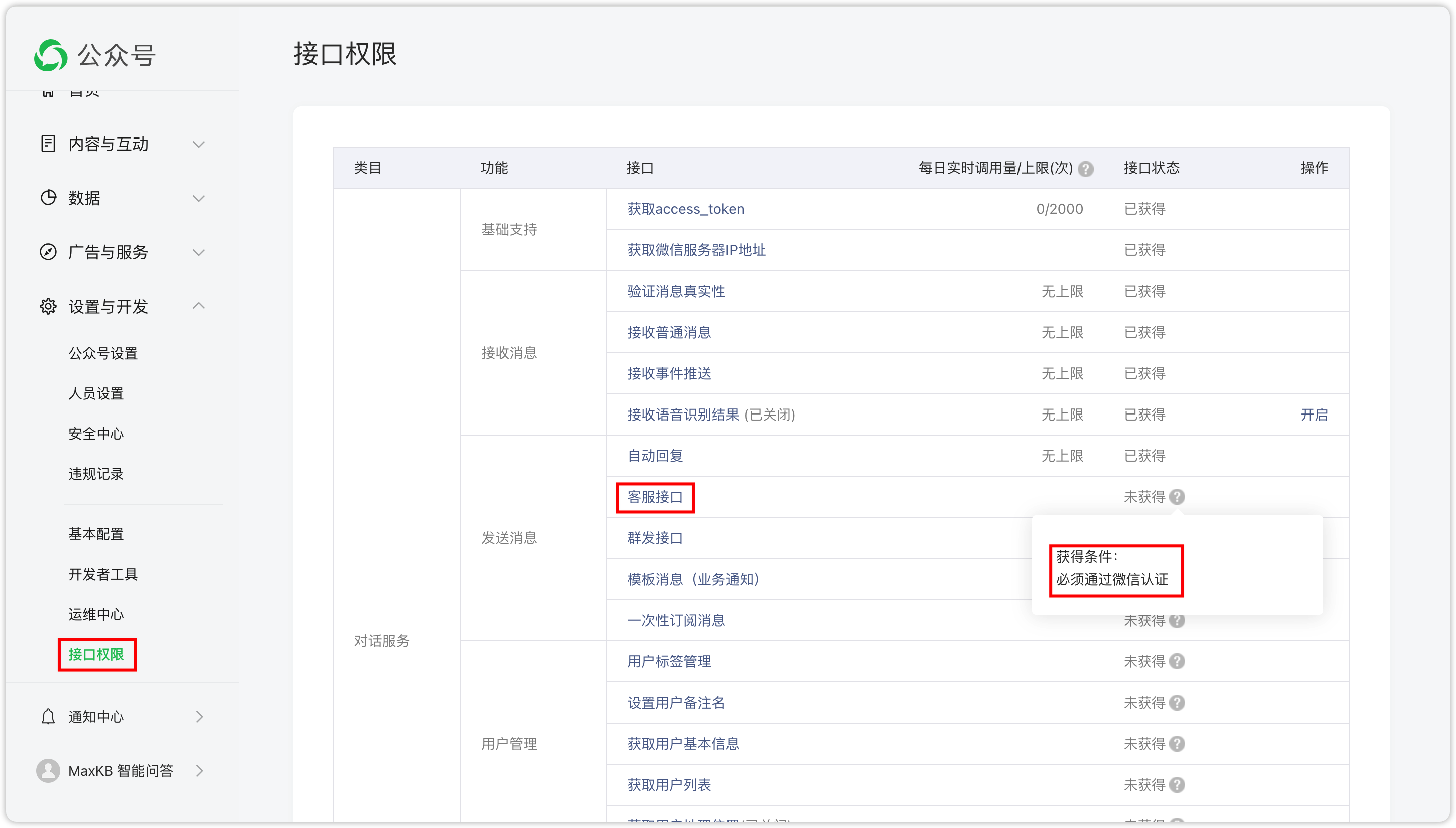
Task: Open 基本配置 menu item
Action: pyautogui.click(x=96, y=534)
